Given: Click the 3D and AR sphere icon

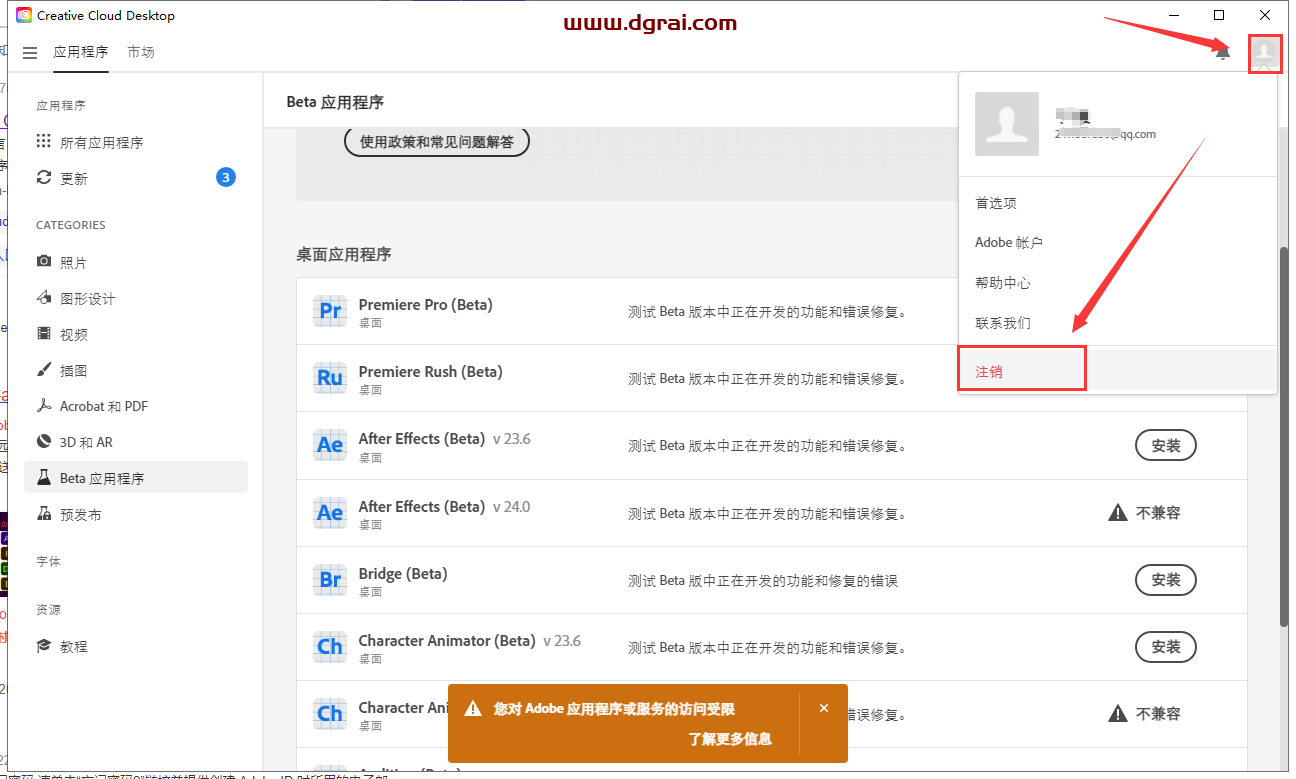Looking at the screenshot, I should (44, 441).
